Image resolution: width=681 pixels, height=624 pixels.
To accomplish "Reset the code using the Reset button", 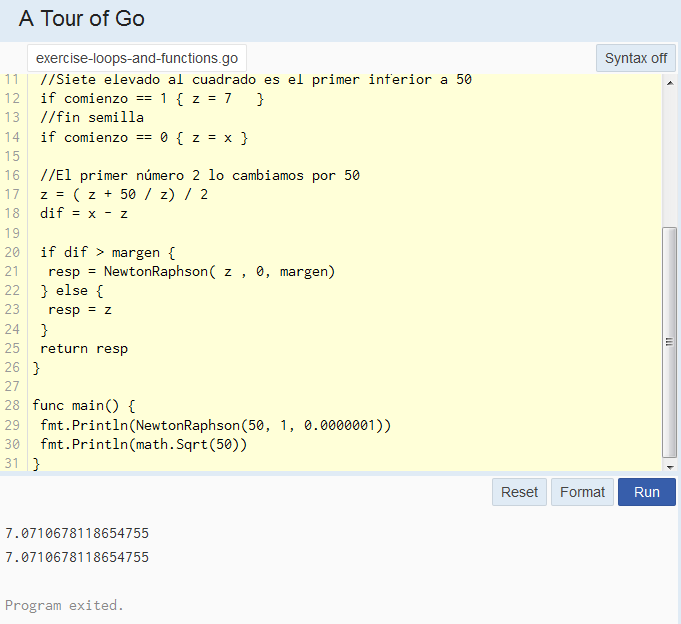I will tap(519, 492).
